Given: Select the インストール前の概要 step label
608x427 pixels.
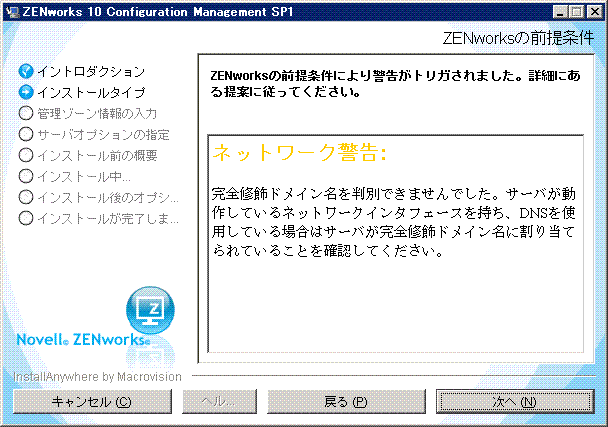Looking at the screenshot, I should [x=97, y=155].
